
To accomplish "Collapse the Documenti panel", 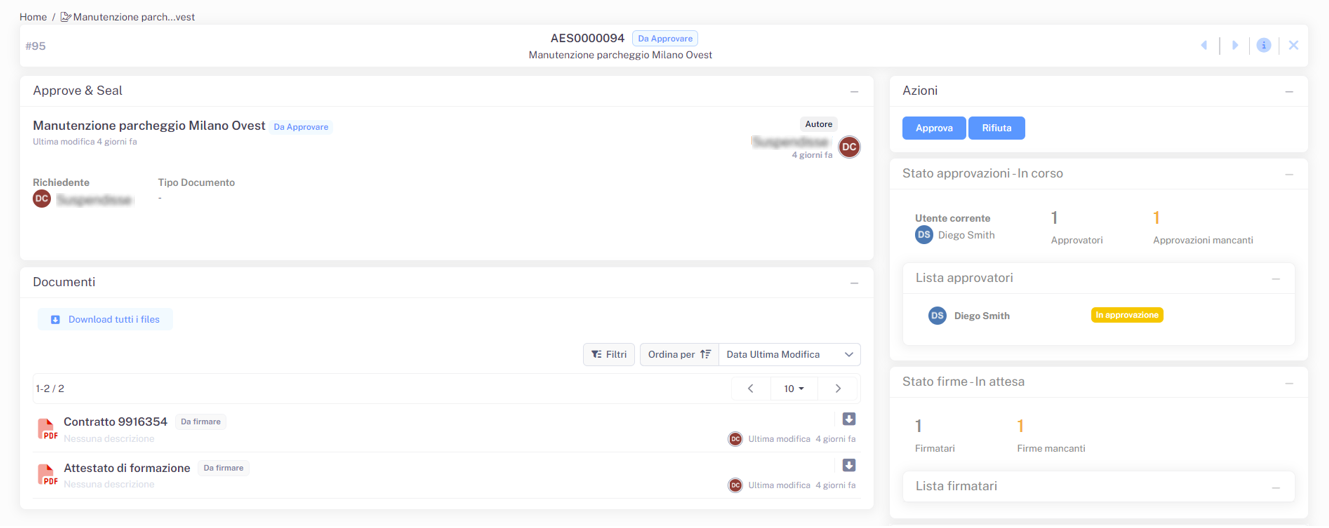I will coord(854,283).
